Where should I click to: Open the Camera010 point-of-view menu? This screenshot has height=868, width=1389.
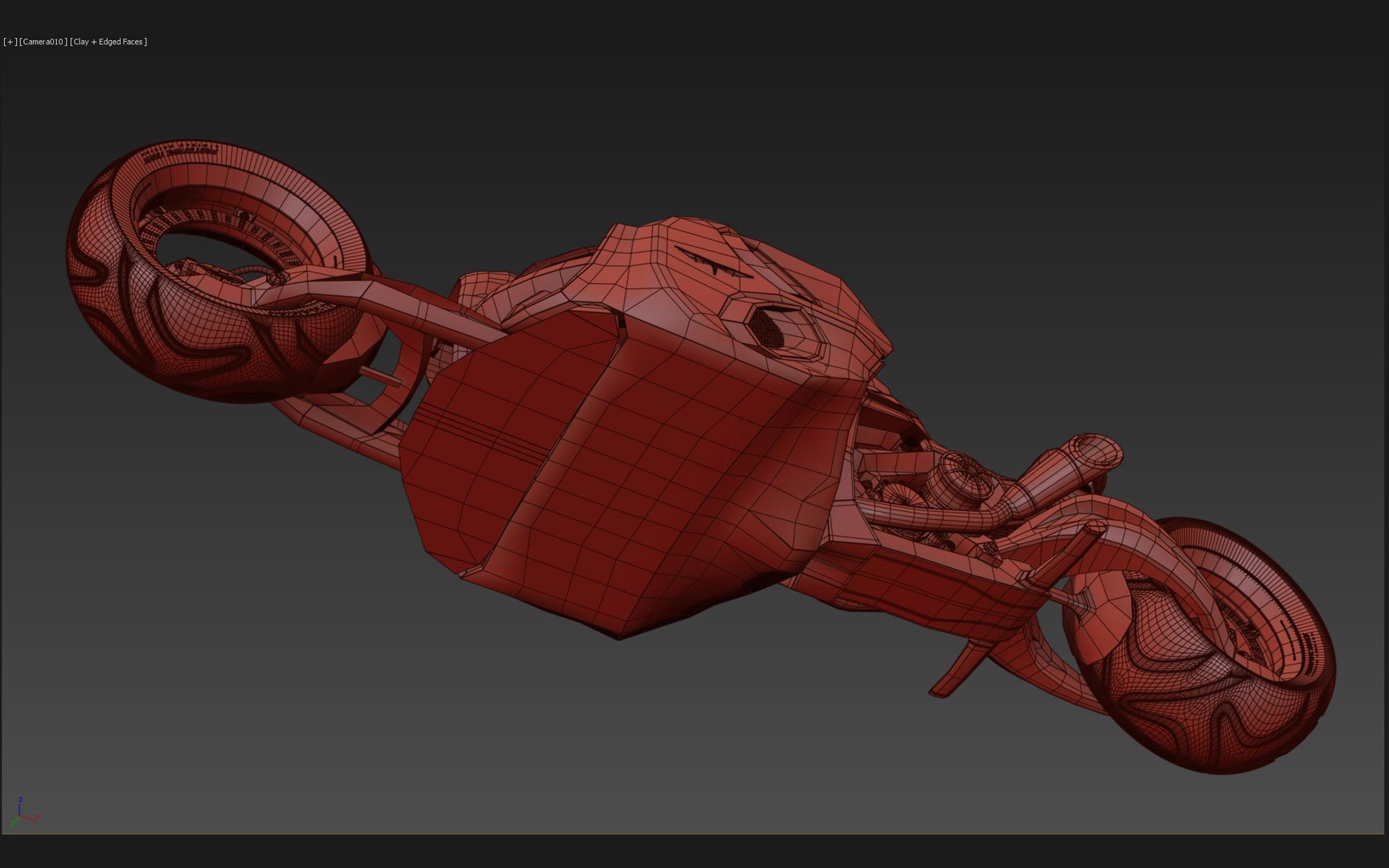tap(43, 42)
